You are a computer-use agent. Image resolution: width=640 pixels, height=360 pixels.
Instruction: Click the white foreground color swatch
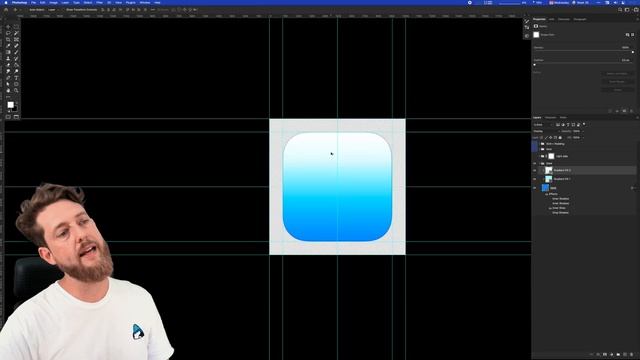click(x=11, y=105)
